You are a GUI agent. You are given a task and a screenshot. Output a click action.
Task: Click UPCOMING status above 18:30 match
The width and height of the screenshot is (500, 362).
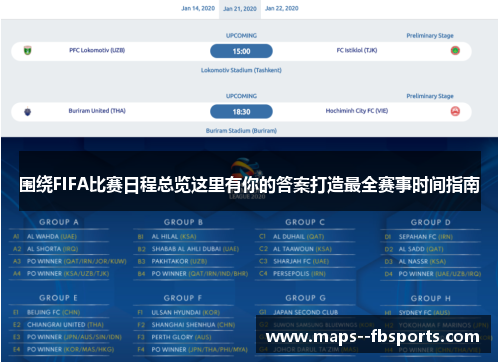click(x=241, y=96)
